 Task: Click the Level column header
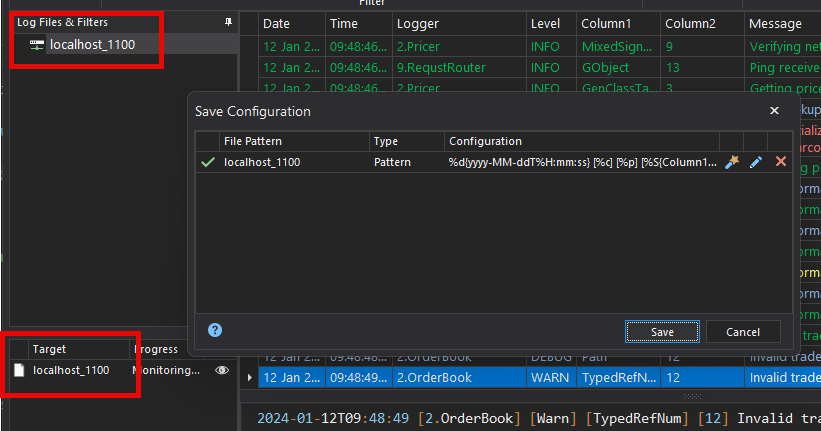(x=551, y=24)
